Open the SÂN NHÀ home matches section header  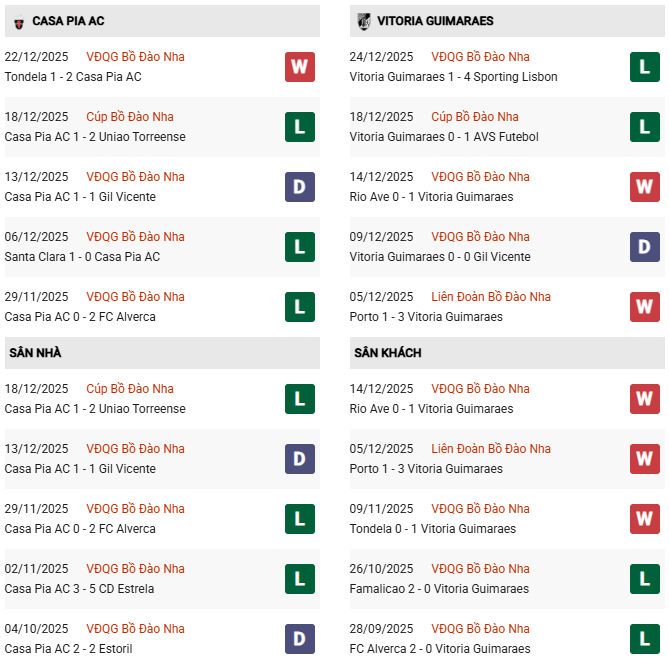point(35,353)
